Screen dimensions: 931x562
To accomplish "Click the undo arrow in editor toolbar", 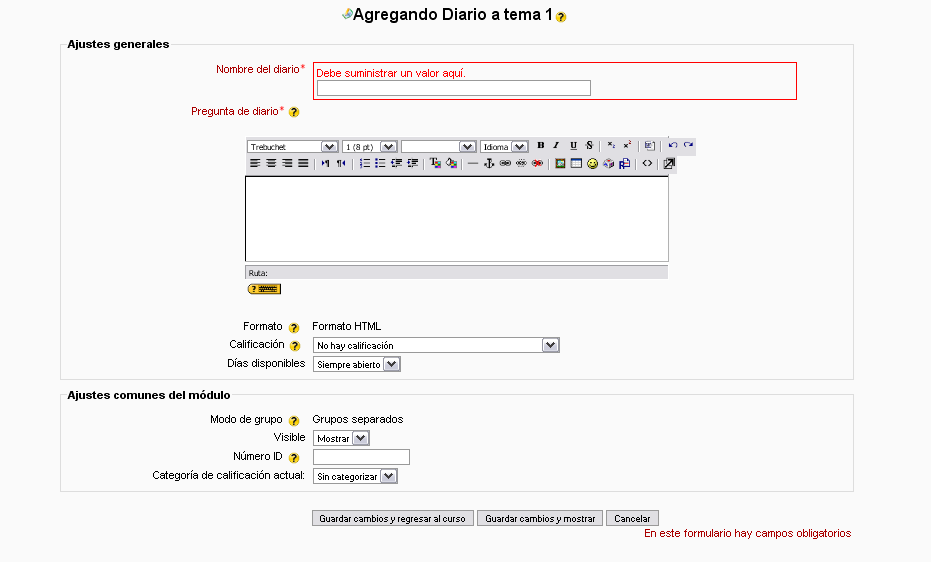I will [x=673, y=146].
